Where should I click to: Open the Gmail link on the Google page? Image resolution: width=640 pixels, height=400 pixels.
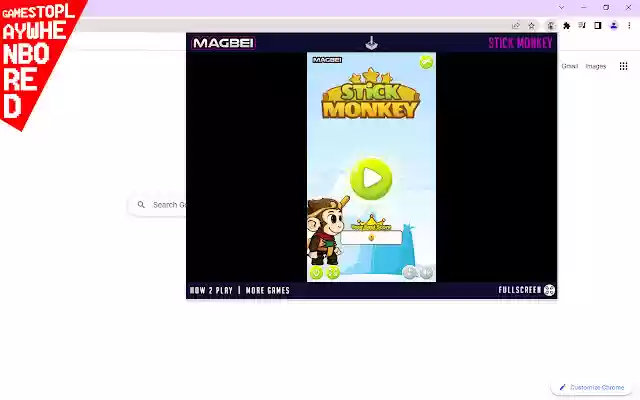click(x=569, y=66)
